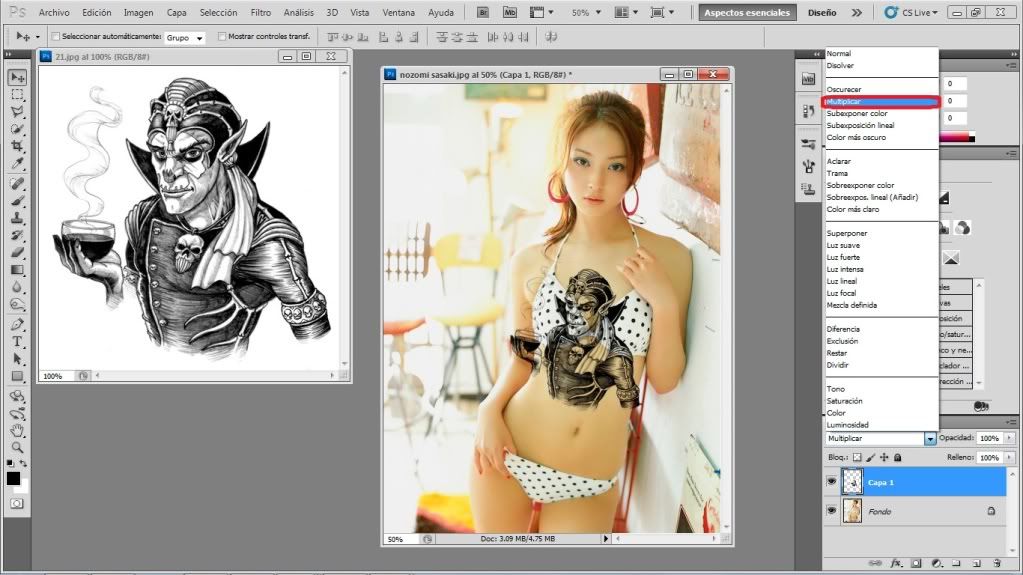1023x575 pixels.
Task: Select the 3D Object Rotate tool
Action: [x=18, y=397]
